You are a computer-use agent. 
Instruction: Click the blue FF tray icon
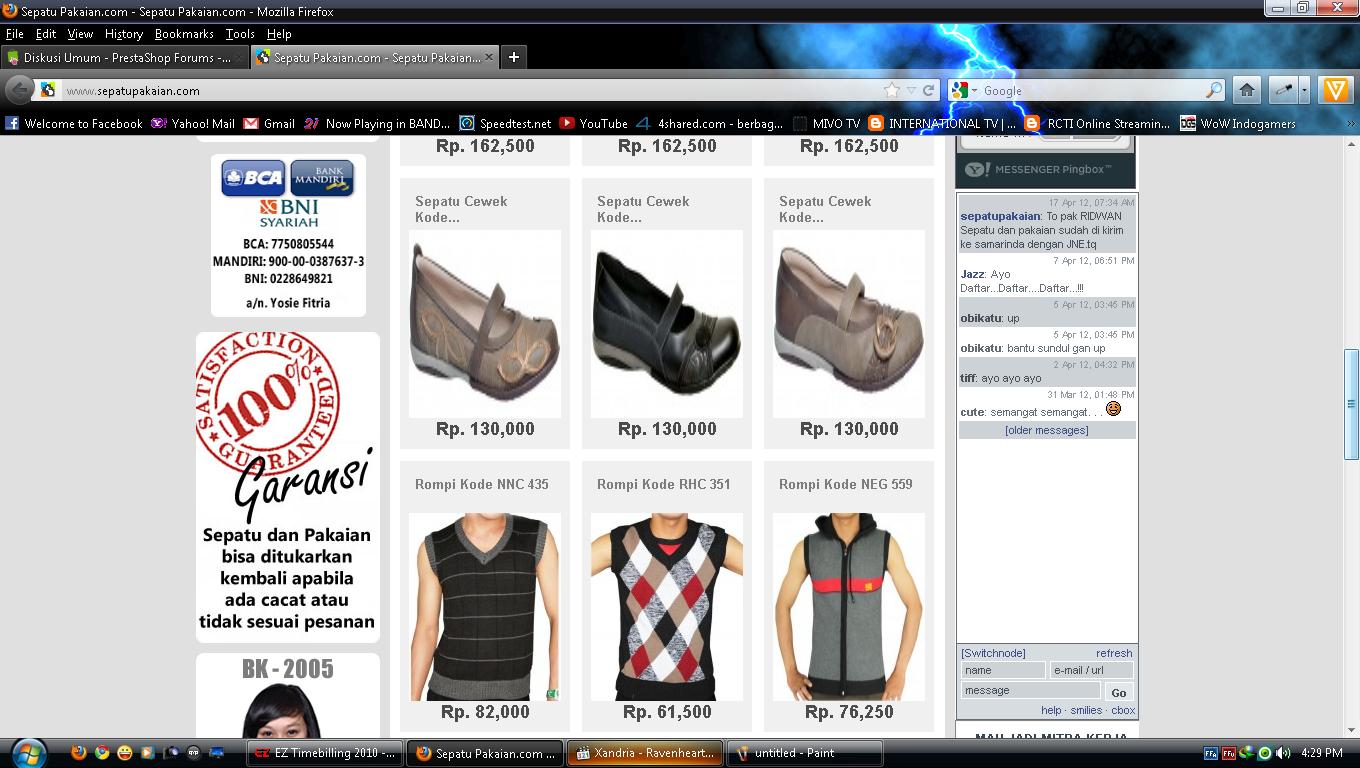click(x=1211, y=753)
